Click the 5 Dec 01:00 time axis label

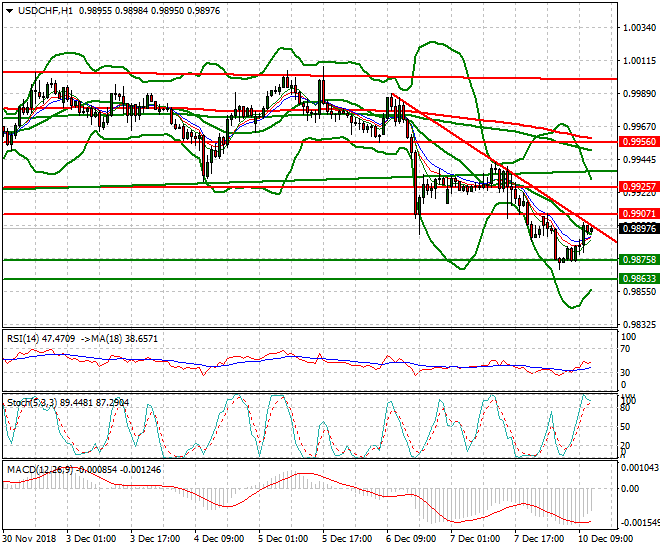[x=283, y=539]
